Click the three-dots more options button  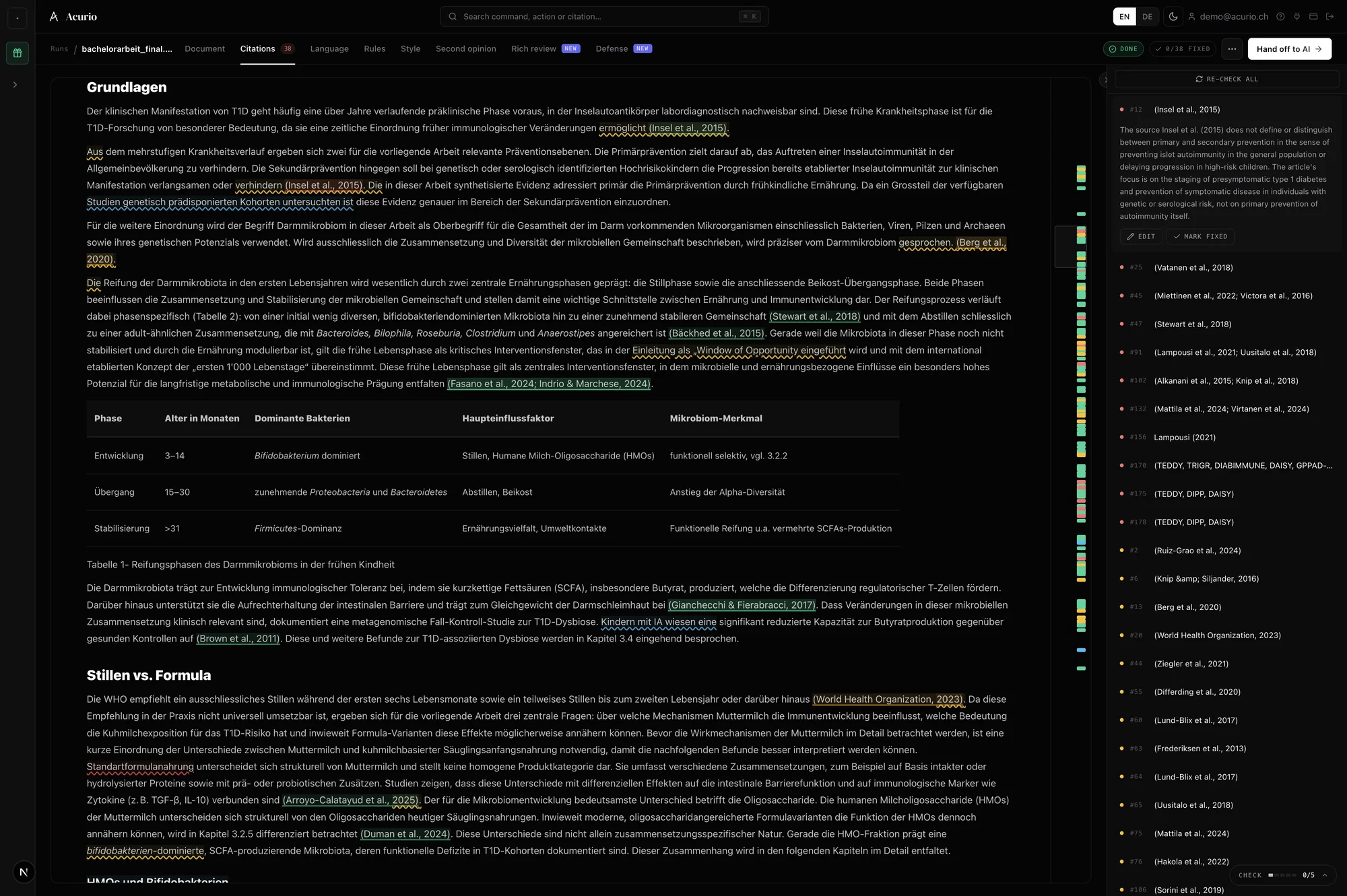pos(1232,49)
